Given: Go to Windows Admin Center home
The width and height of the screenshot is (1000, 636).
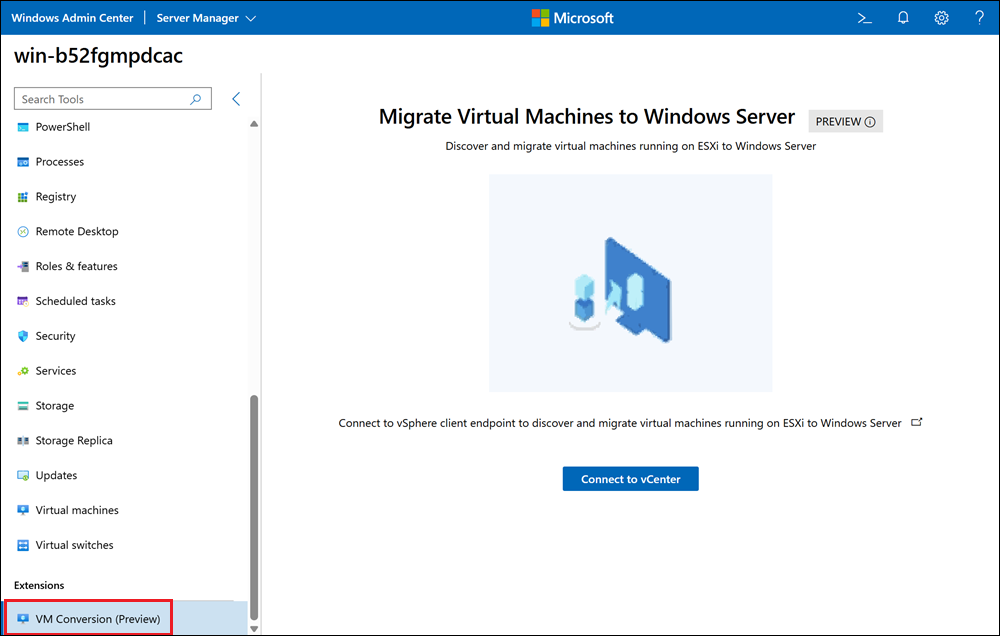Looking at the screenshot, I should 71,17.
